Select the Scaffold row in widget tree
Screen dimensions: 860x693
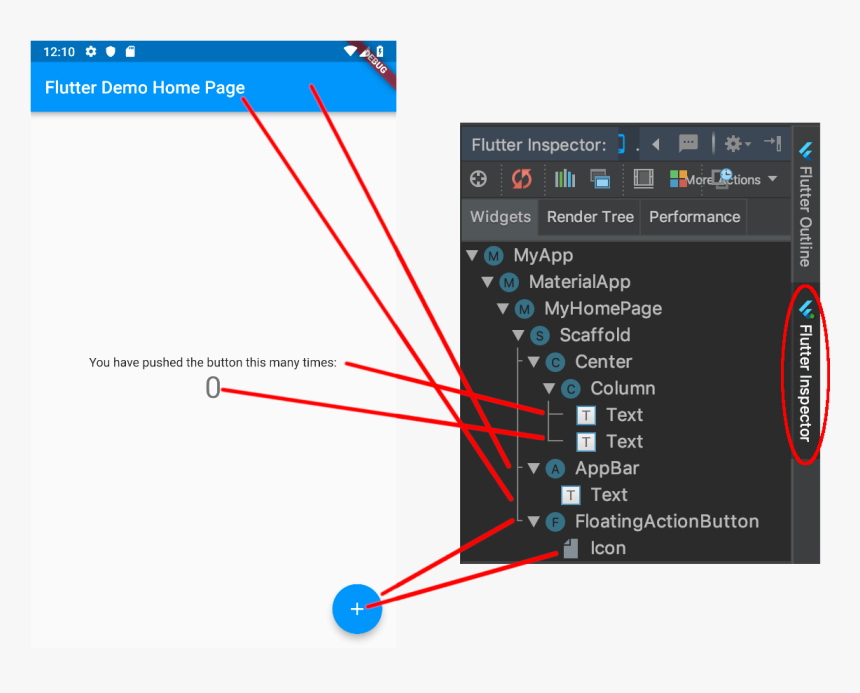(x=626, y=335)
